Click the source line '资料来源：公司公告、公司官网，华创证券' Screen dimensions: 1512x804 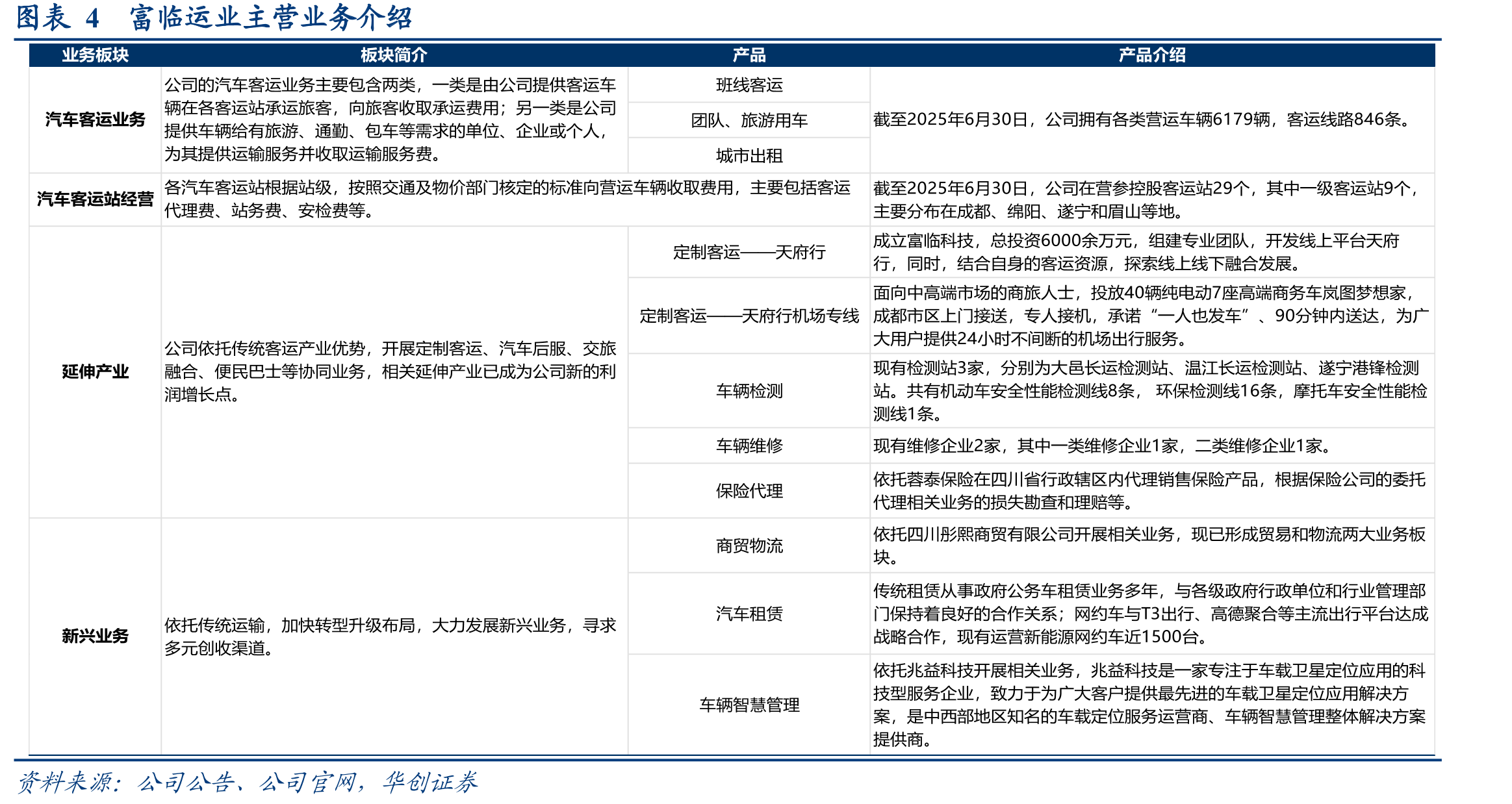(x=247, y=782)
